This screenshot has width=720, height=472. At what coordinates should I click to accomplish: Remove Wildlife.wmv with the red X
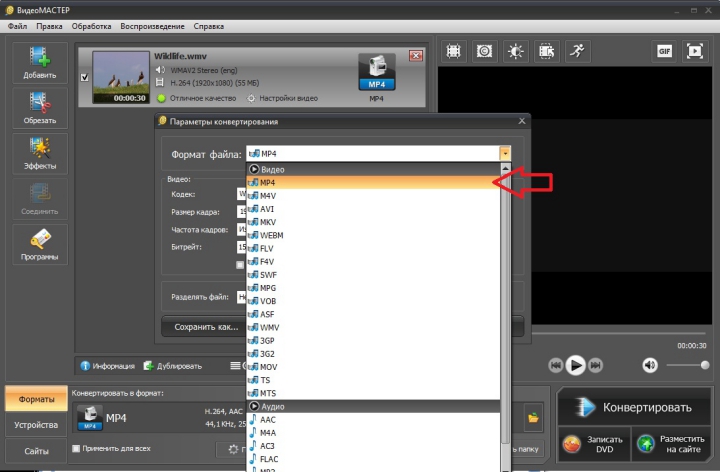coord(416,56)
